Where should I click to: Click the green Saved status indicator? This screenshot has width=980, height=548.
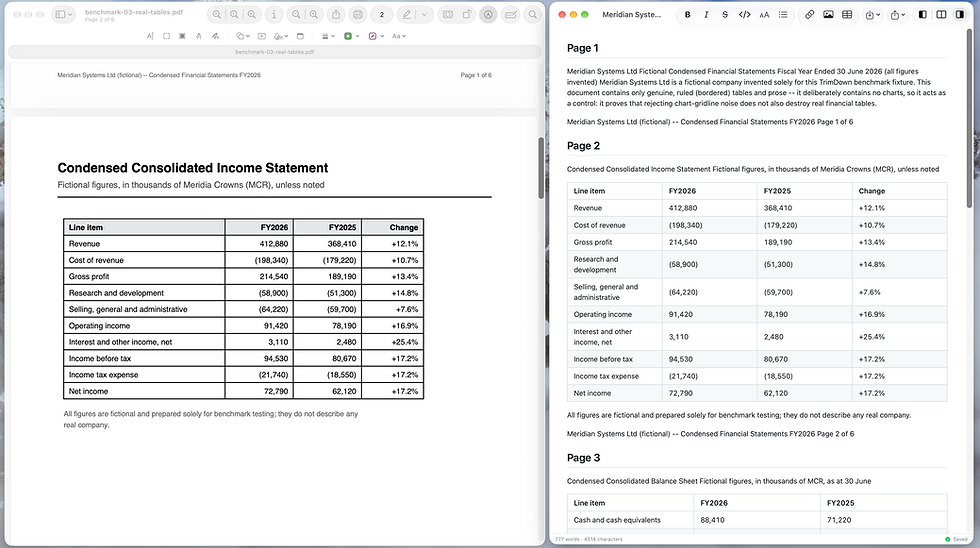[x=956, y=539]
